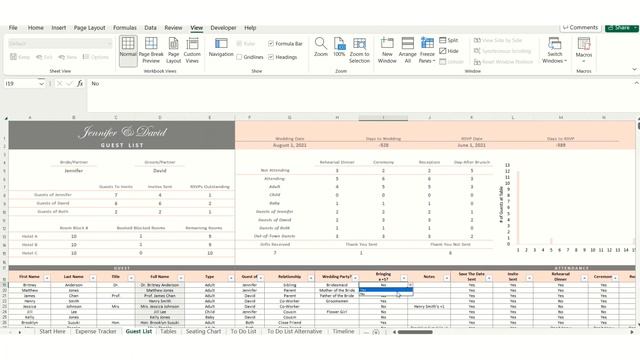This screenshot has width=640, height=360.
Task: Open Page Break Preview
Action: 151,50
